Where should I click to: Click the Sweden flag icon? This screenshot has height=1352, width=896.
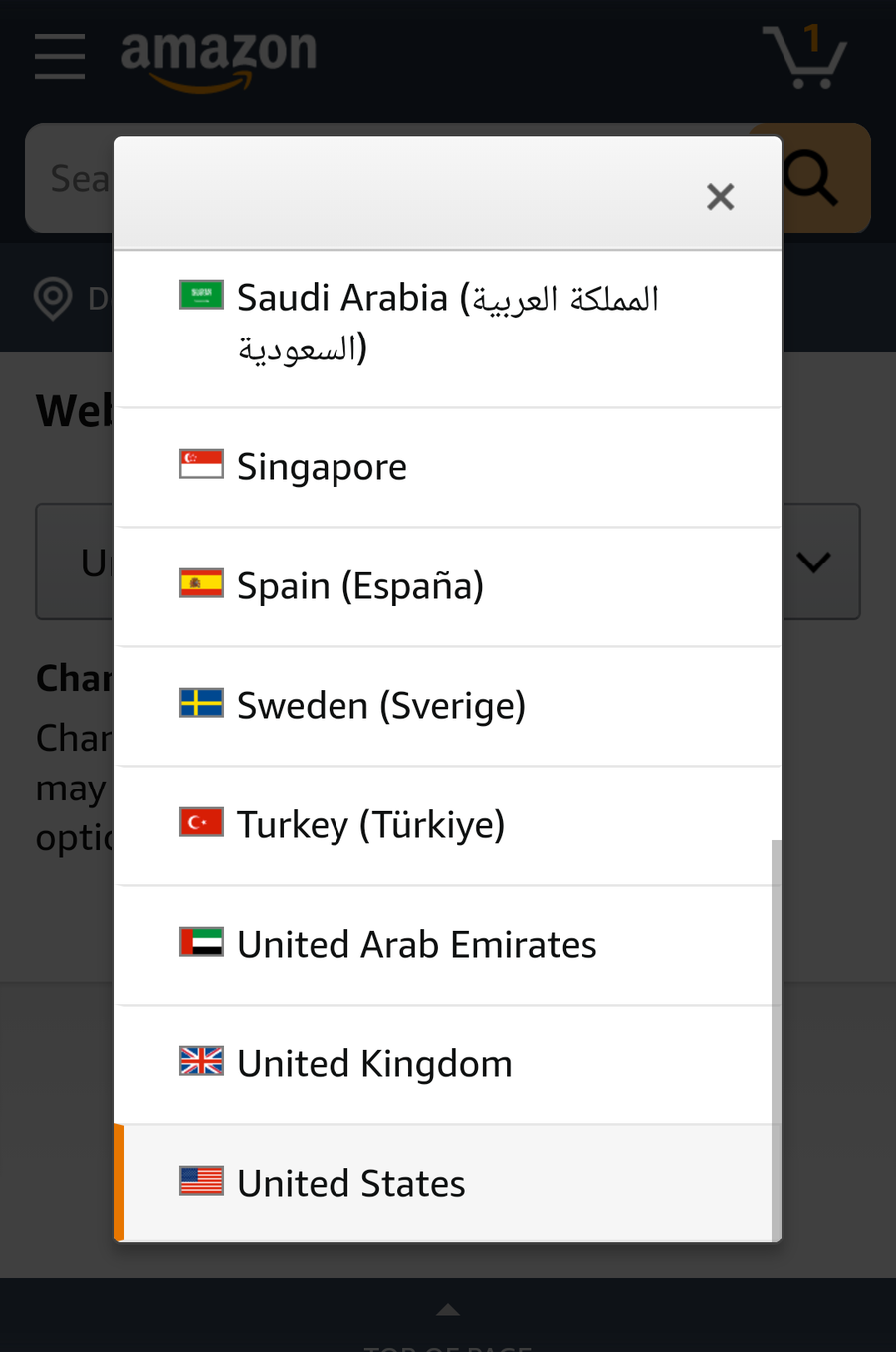point(201,703)
